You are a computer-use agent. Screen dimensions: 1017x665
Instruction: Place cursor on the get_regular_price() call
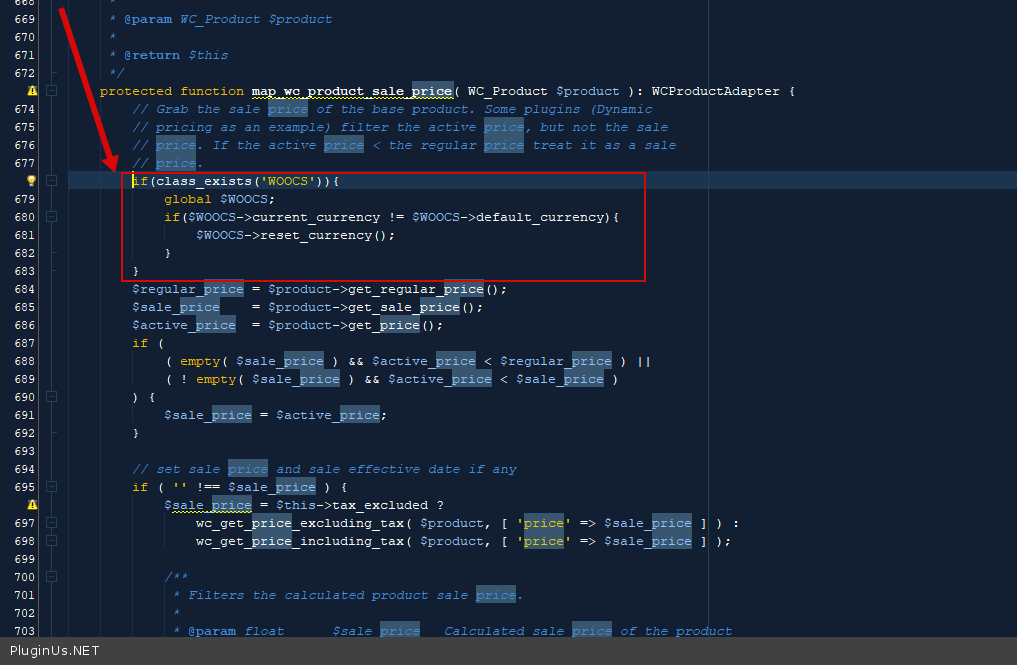[427, 289]
